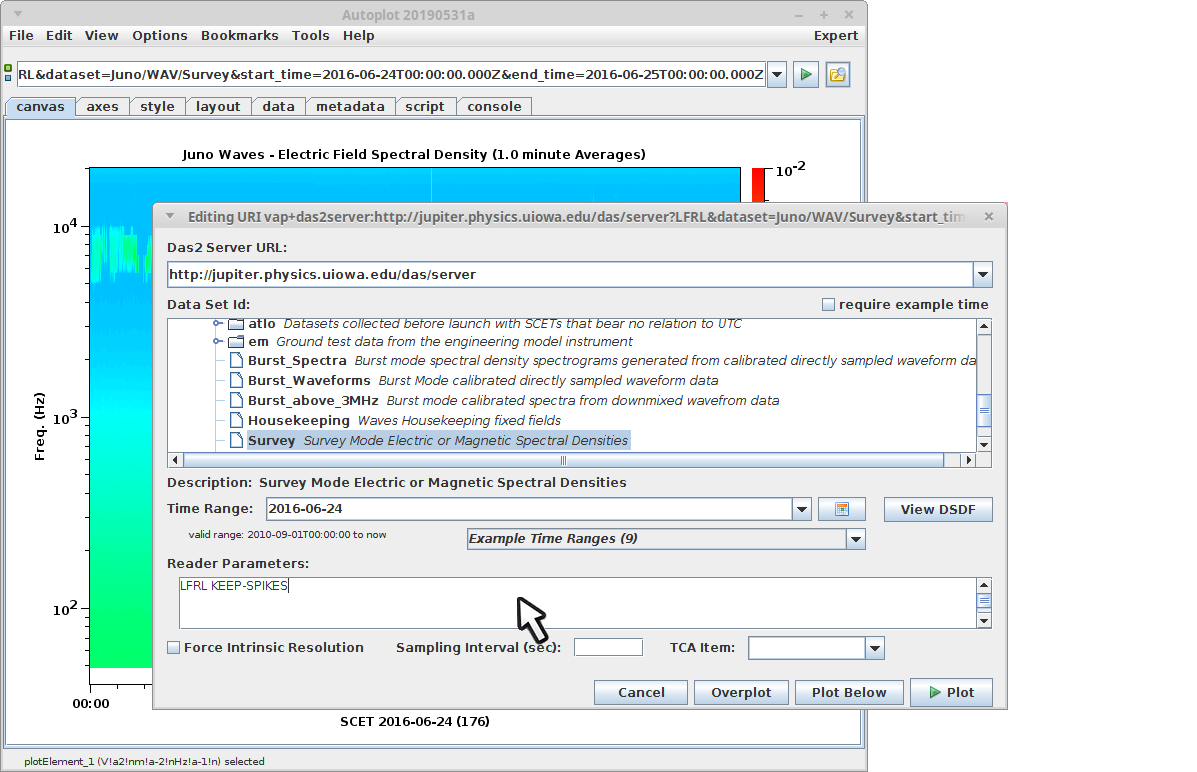Open the Das2 Server URL dropdown
Screen dimensions: 1197x772
tap(982, 275)
